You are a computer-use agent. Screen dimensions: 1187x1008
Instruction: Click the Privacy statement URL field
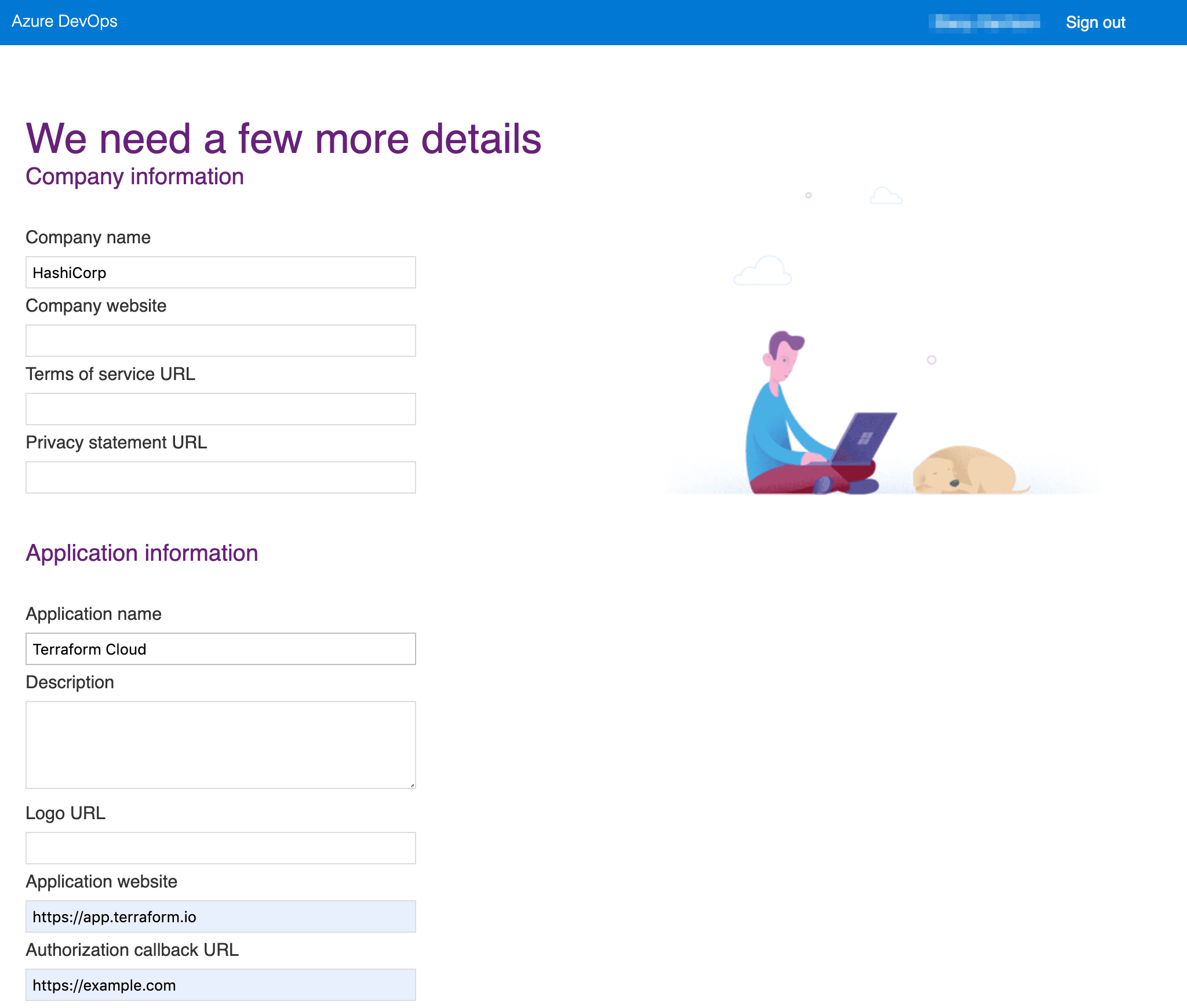coord(220,477)
